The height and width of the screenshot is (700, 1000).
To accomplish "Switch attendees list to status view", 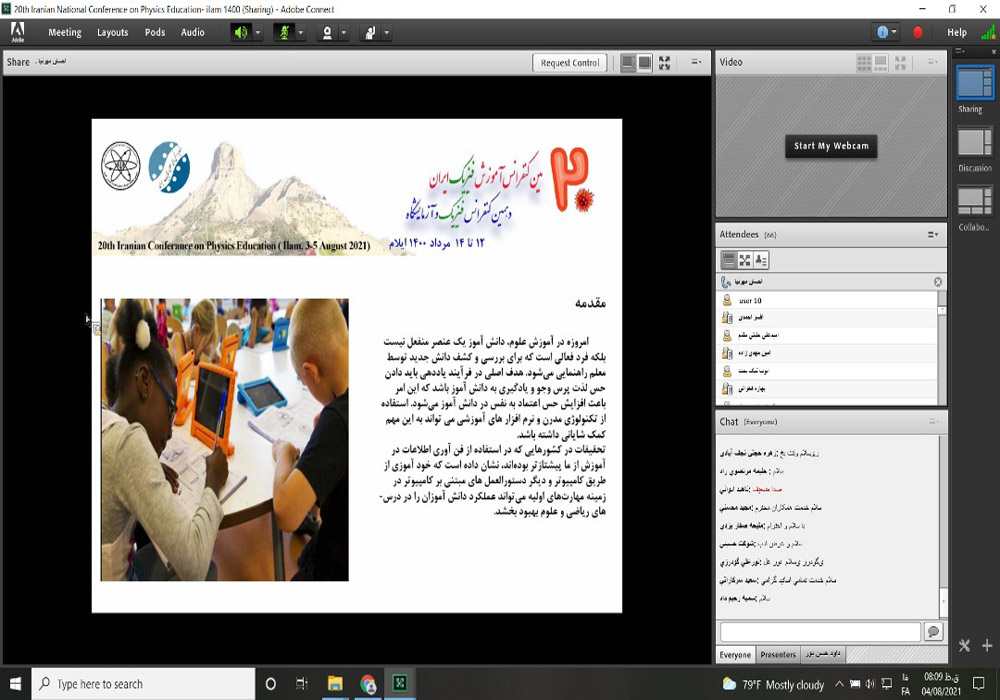I will (x=761, y=260).
